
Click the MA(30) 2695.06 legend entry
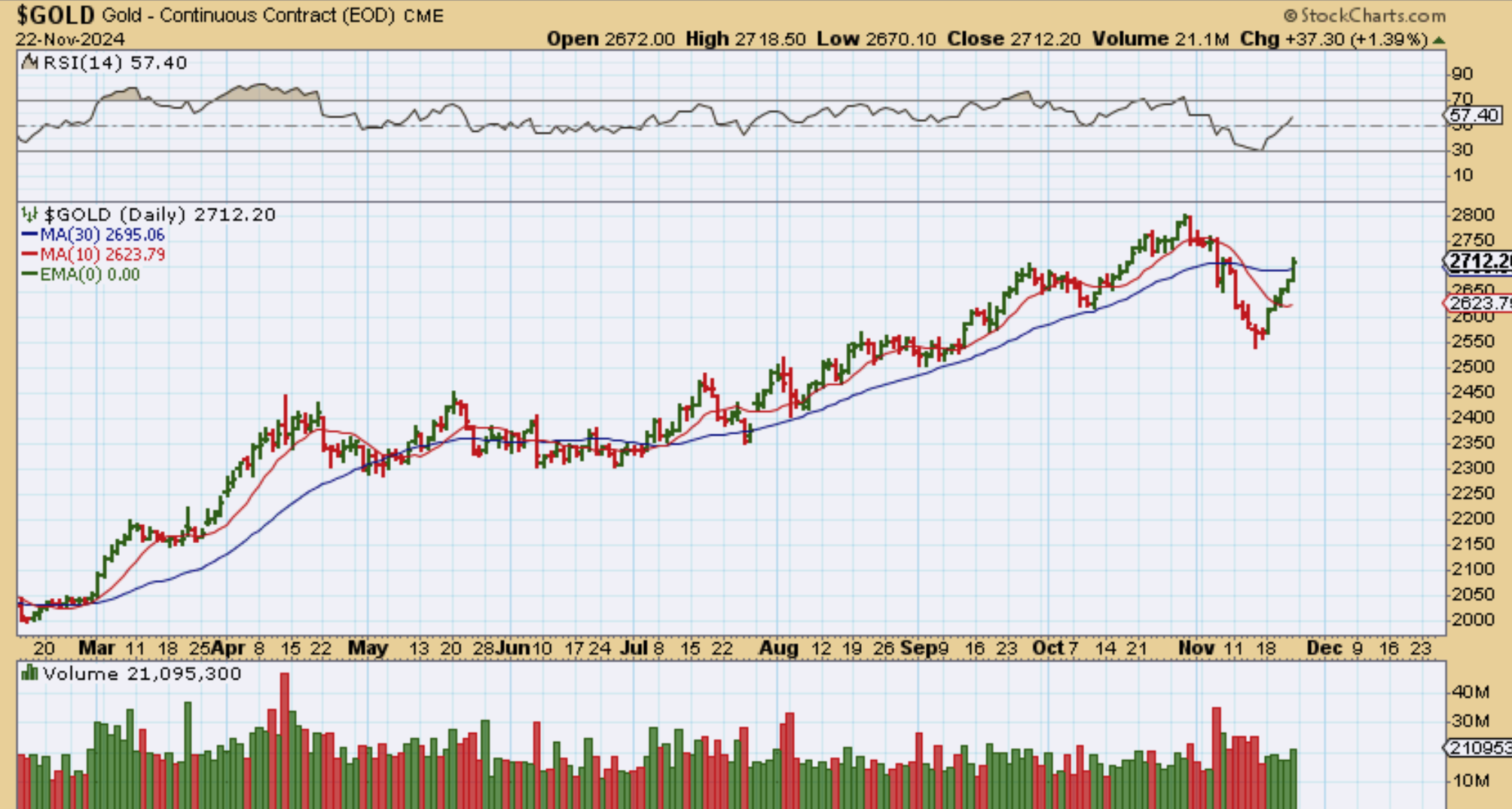point(102,235)
